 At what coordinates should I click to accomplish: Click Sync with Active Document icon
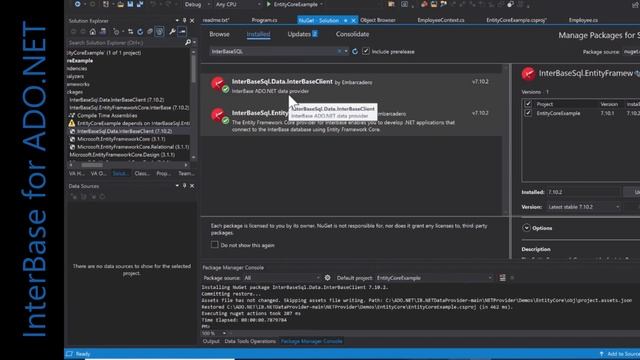coord(130,31)
